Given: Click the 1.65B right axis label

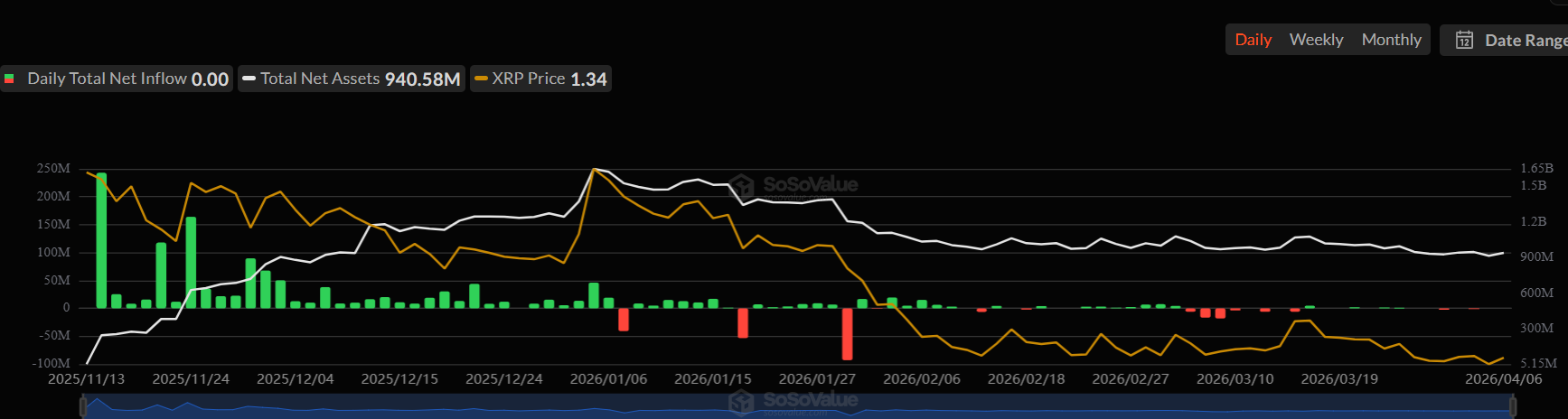Looking at the screenshot, I should (1536, 168).
